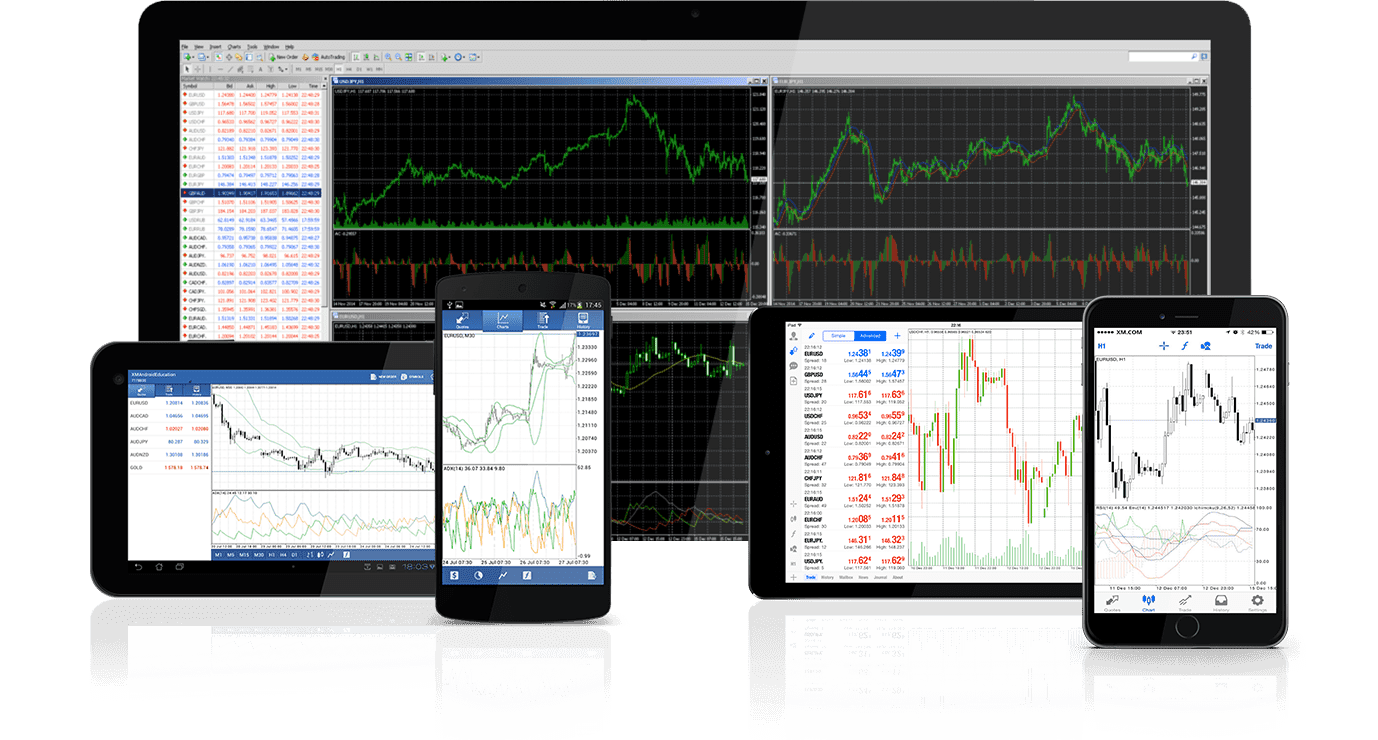Select EURUSD row in desktop Market Watch

pos(251,95)
